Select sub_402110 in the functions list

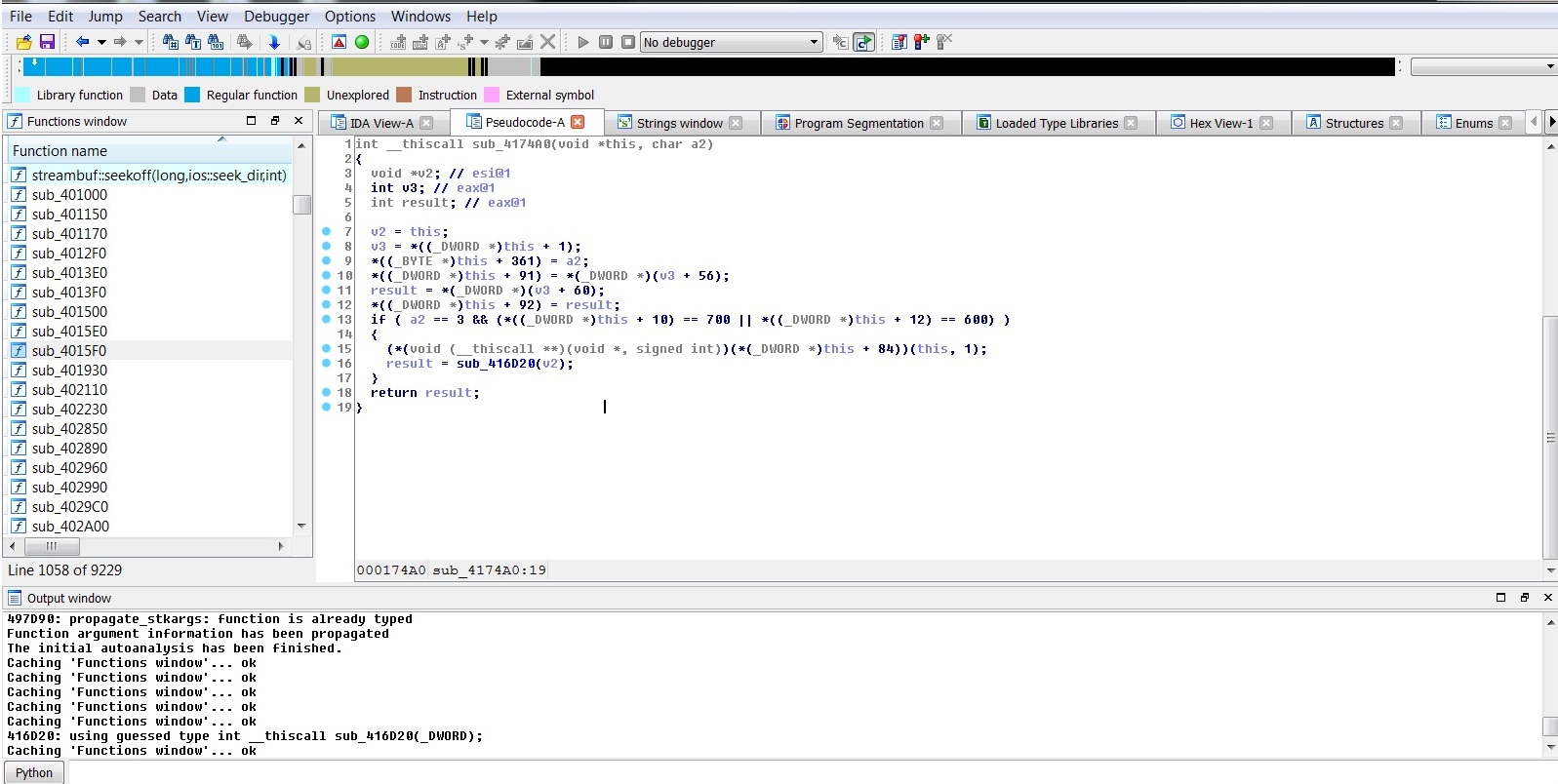click(69, 390)
